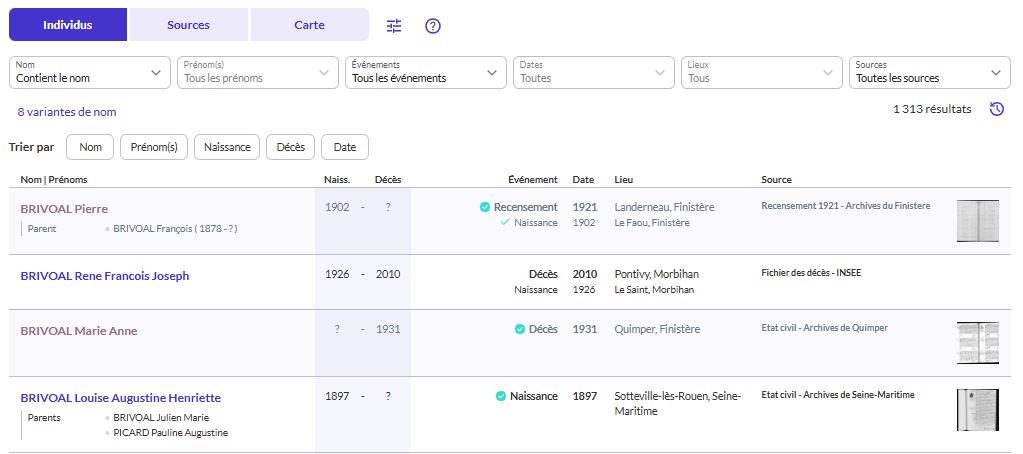The image size is (1023, 454).
Task: Open the Sources filter dropdown
Action: pos(929,72)
